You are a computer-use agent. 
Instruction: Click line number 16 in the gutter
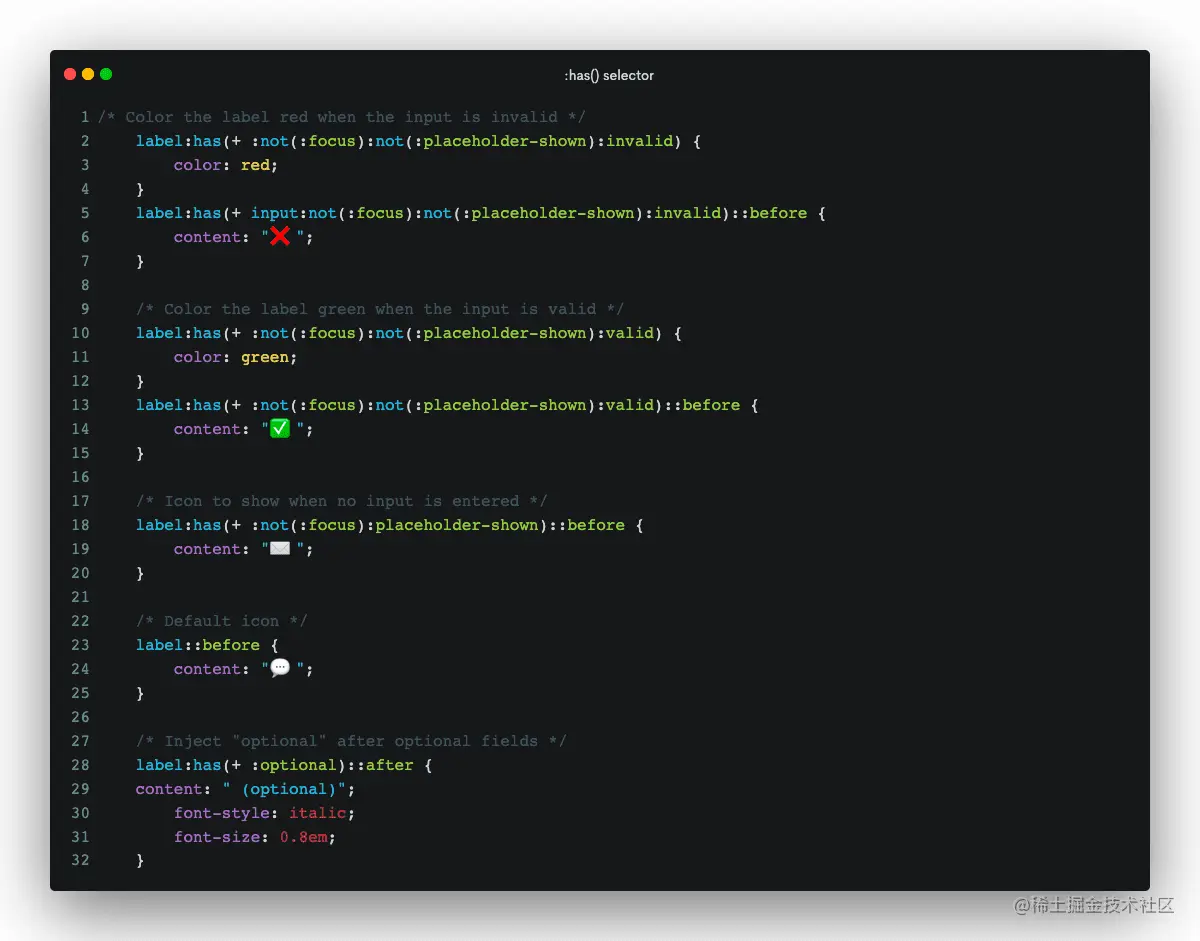pos(80,477)
